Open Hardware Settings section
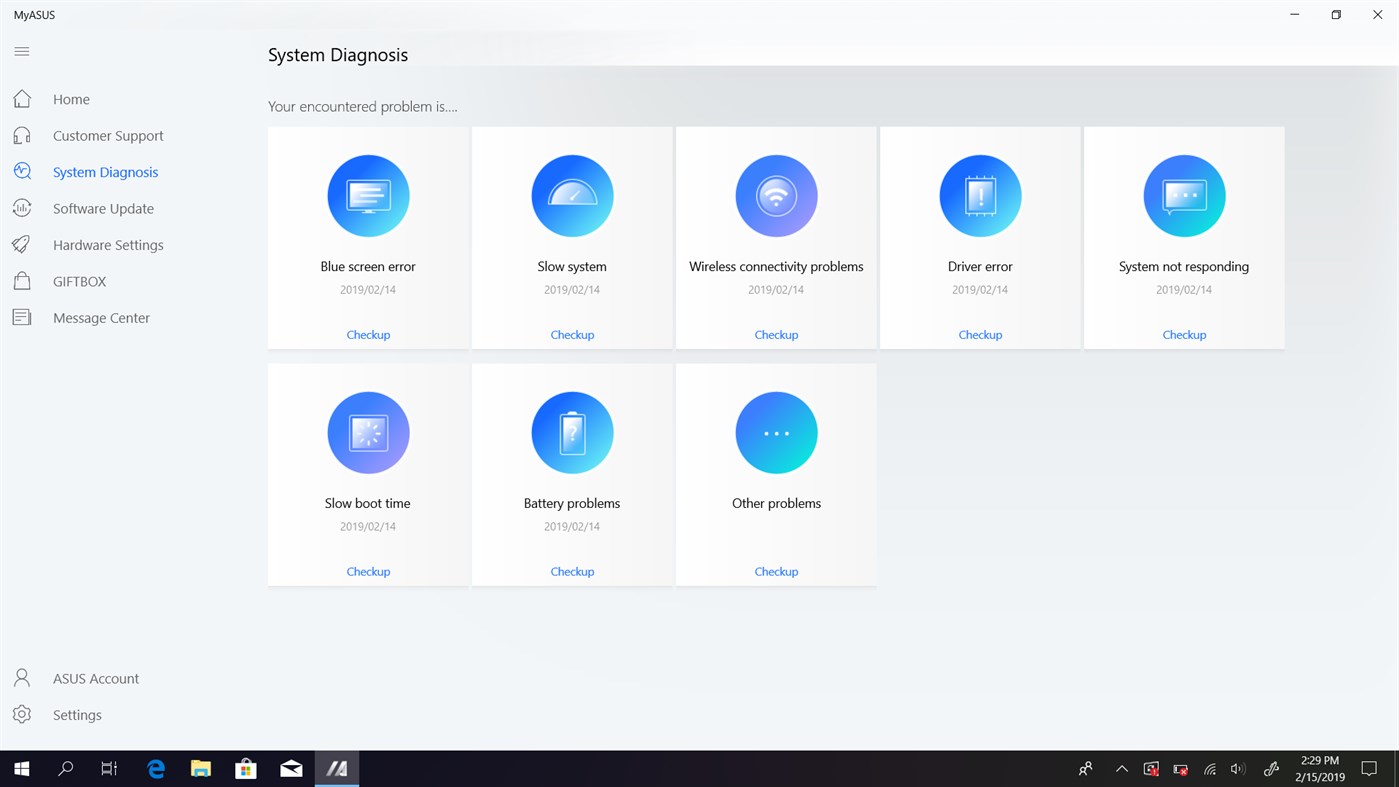This screenshot has width=1399, height=787. point(108,245)
